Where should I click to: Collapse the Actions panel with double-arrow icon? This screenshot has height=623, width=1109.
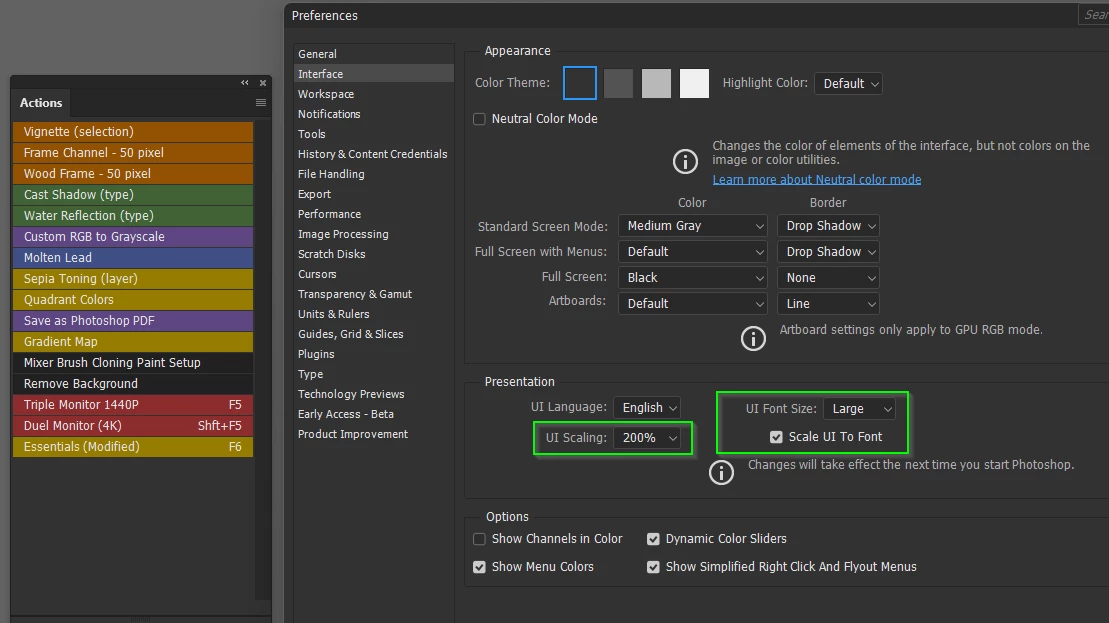click(x=245, y=83)
